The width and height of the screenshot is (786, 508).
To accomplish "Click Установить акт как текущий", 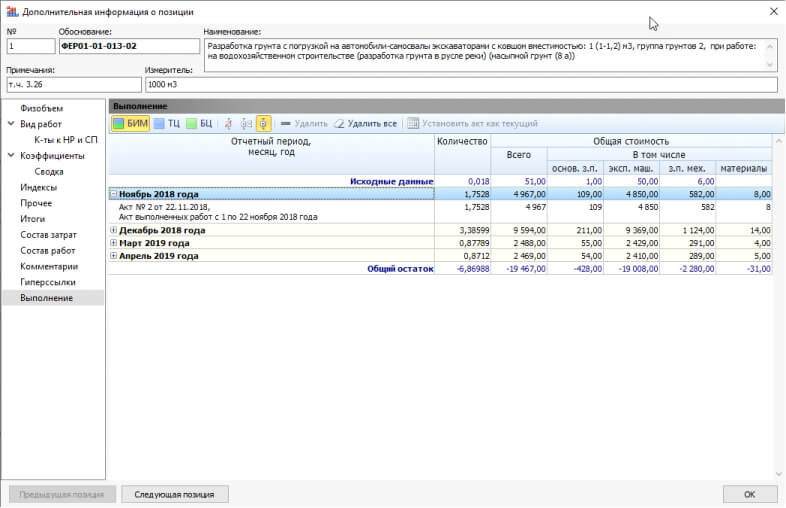I will pyautogui.click(x=472, y=123).
